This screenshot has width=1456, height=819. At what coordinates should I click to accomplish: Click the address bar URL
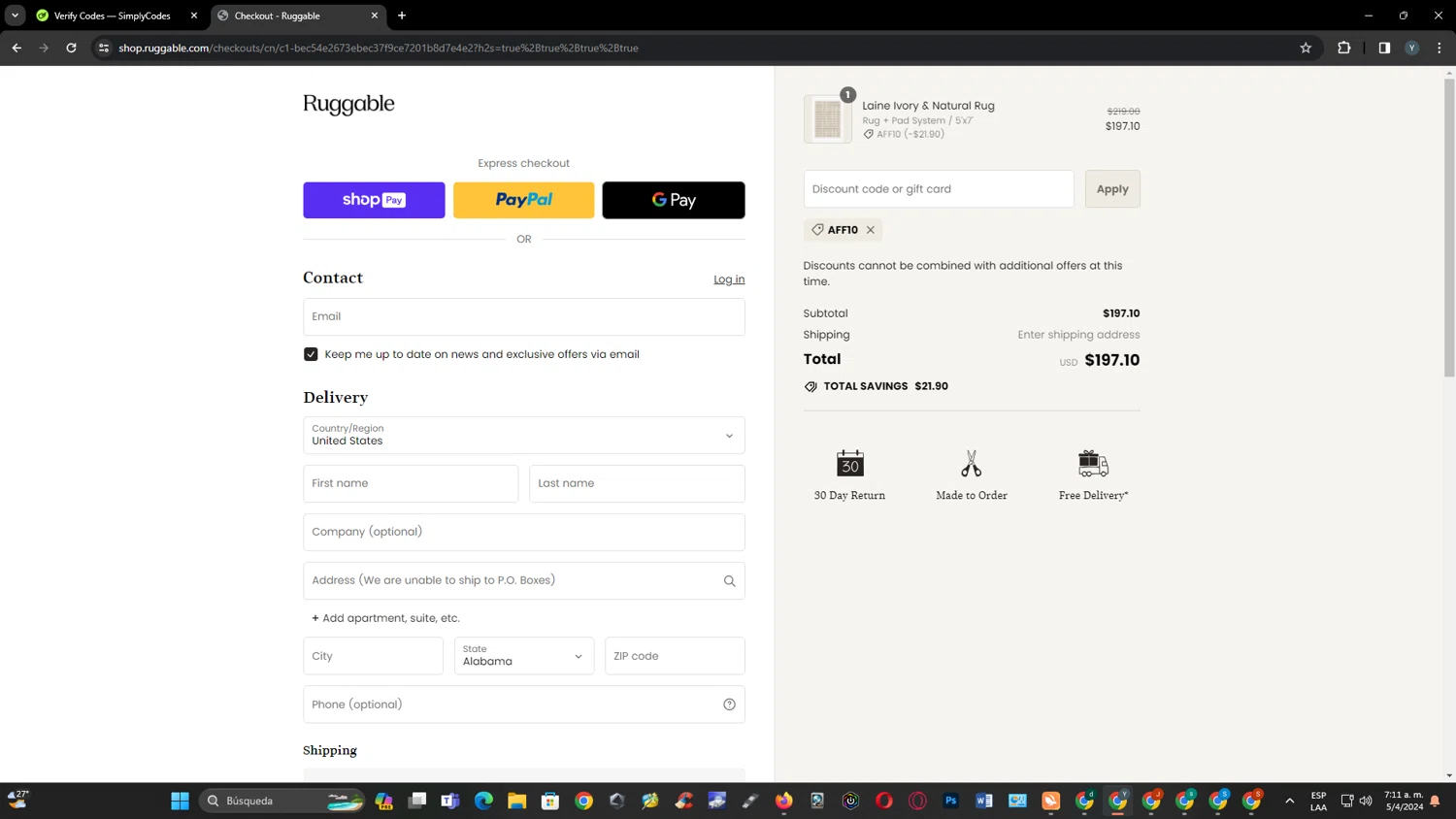[379, 48]
